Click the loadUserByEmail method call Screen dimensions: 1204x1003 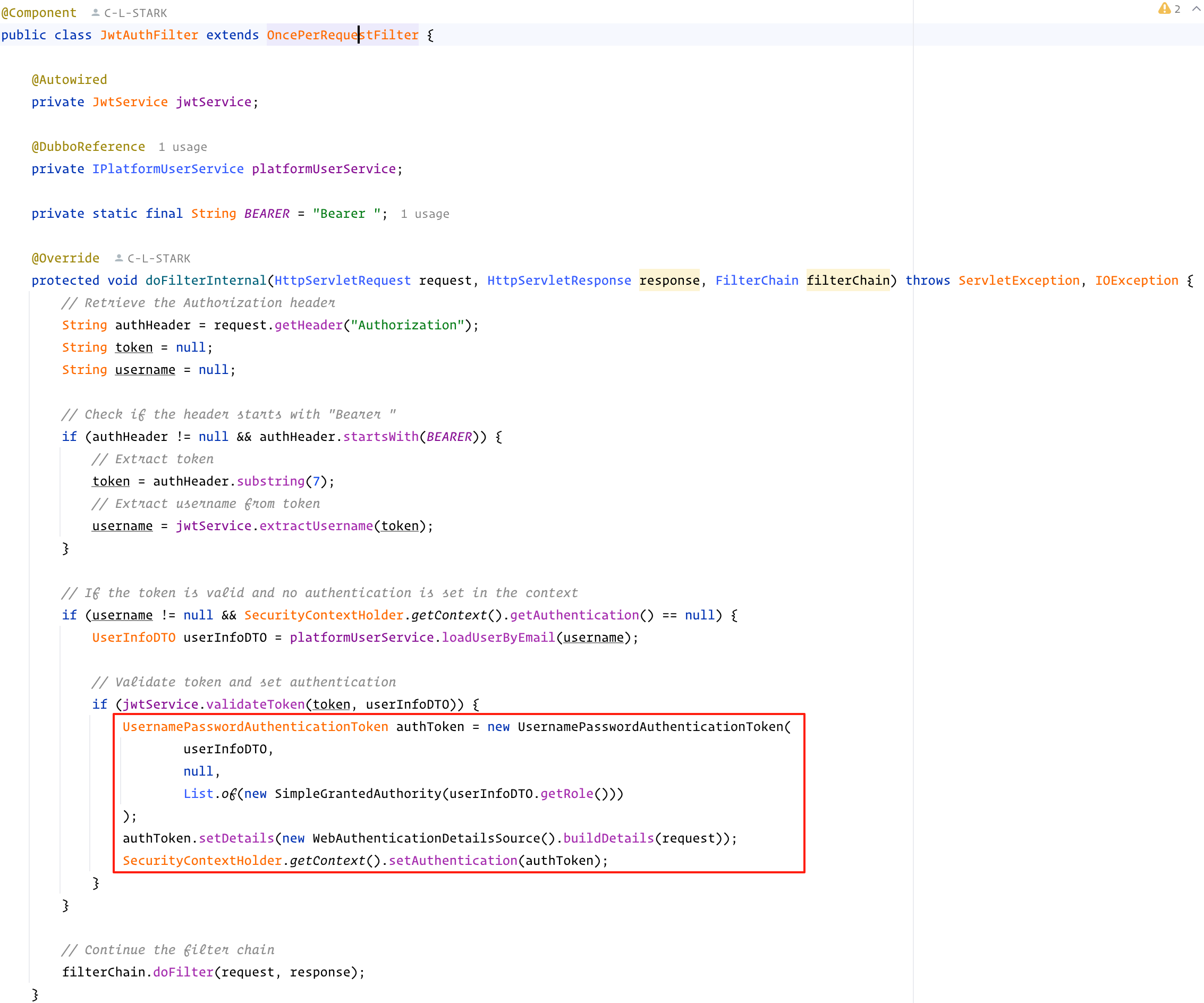click(498, 637)
